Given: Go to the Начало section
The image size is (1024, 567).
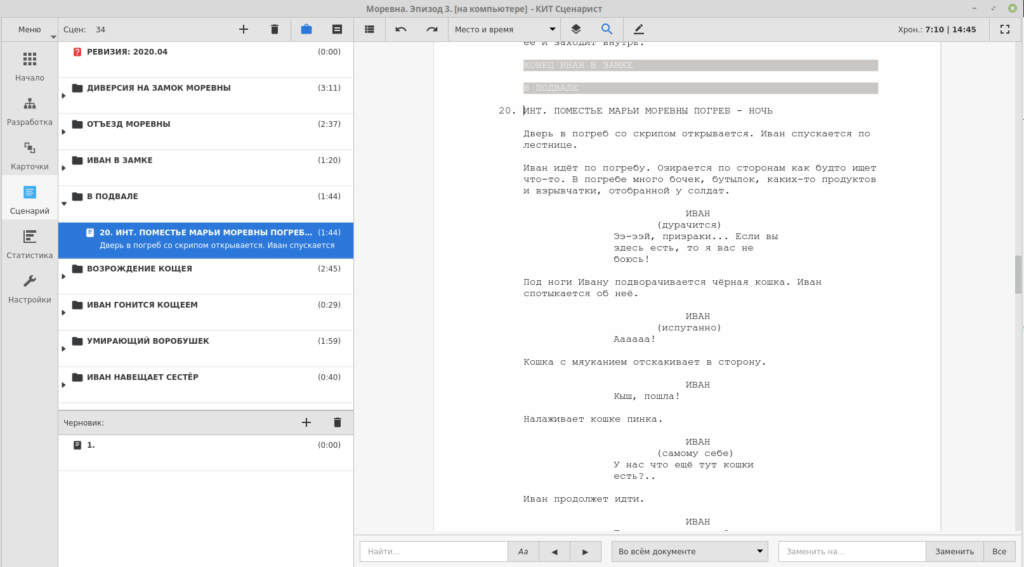Looking at the screenshot, I should pos(29,67).
